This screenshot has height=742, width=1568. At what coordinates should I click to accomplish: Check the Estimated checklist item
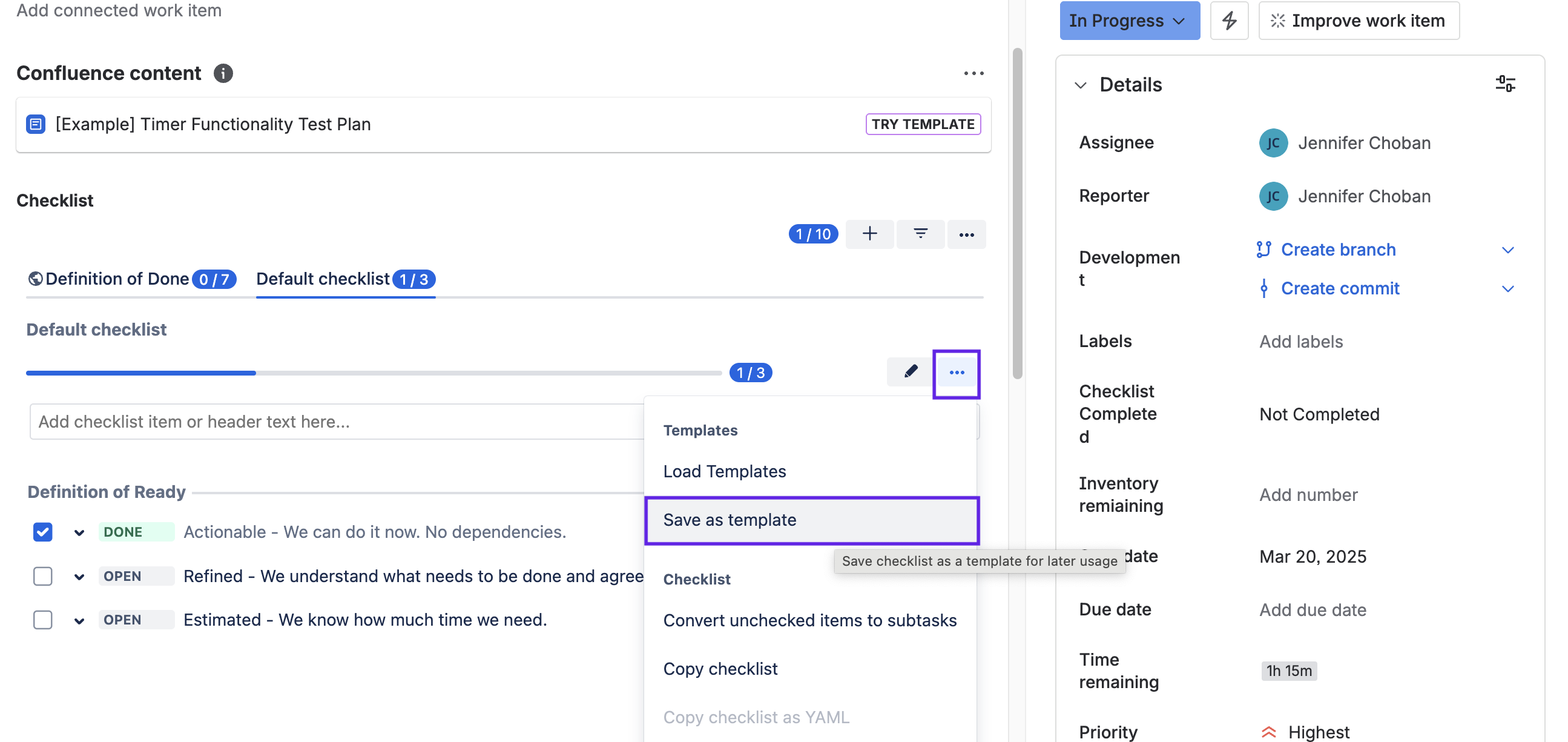[x=42, y=620]
